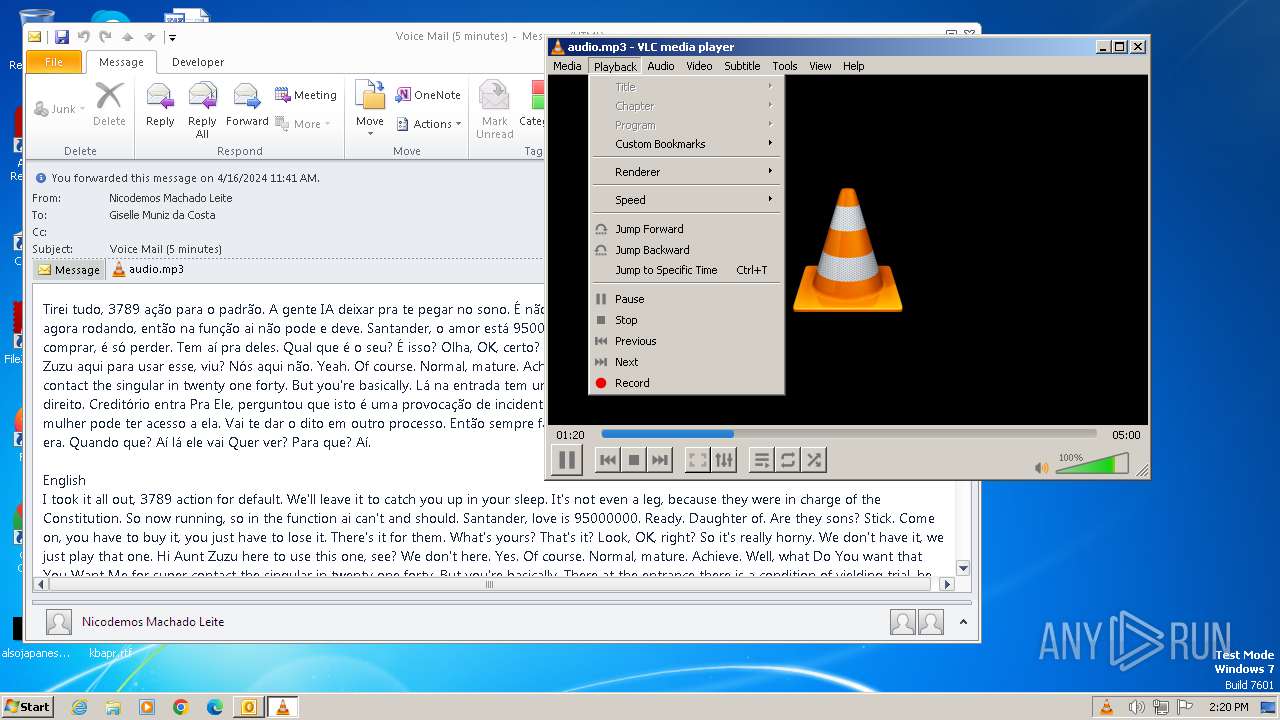This screenshot has width=1280, height=720.
Task: Open Chrome from the taskbar
Action: tap(181, 707)
